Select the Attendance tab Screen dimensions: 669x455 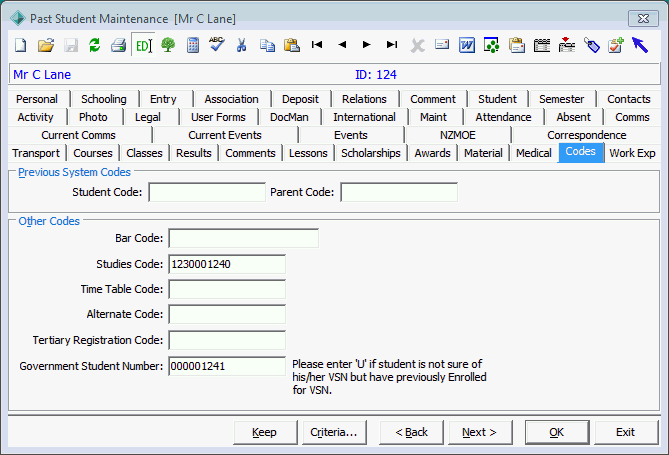[503, 117]
